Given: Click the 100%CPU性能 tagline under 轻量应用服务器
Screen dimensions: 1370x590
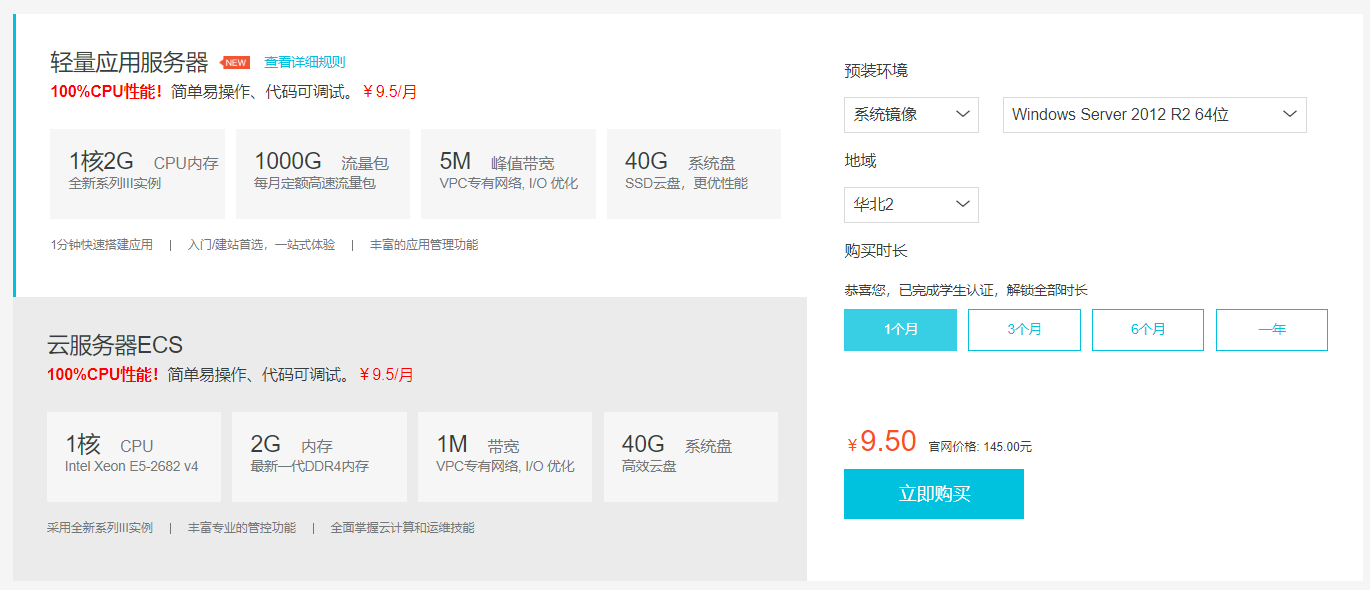Looking at the screenshot, I should pos(105,92).
